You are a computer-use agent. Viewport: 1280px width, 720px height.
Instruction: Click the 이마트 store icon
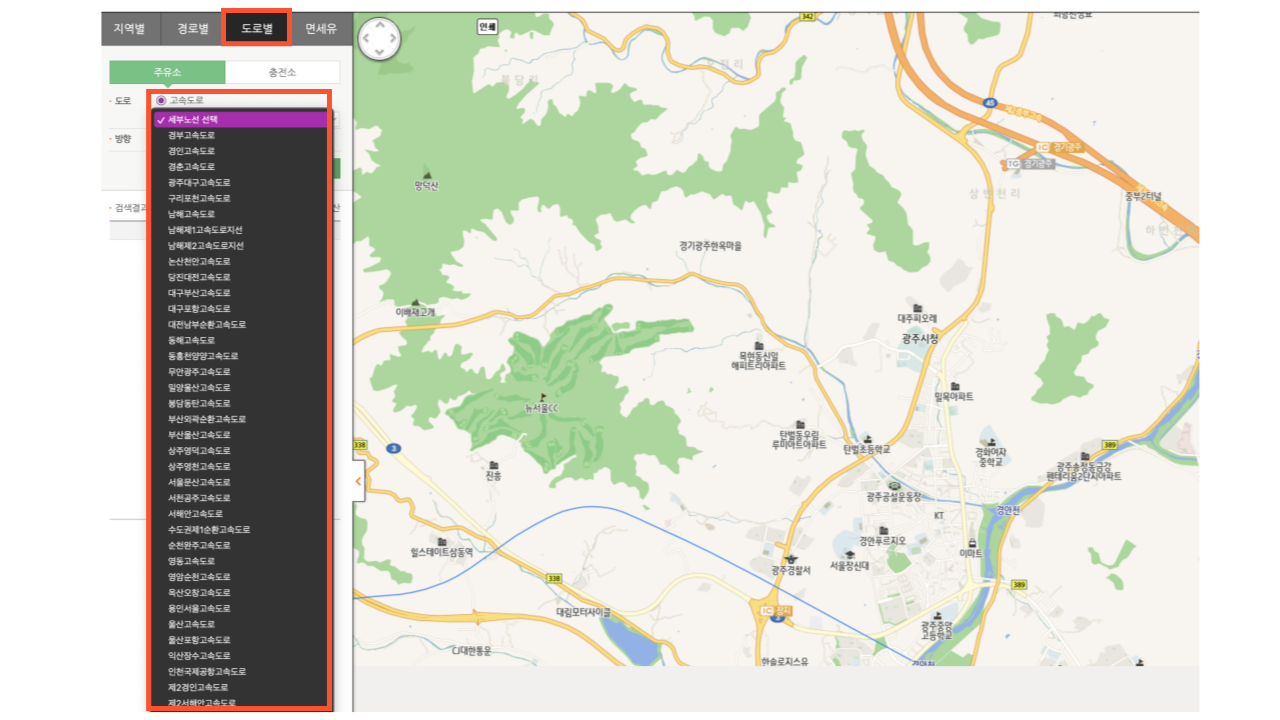pyautogui.click(x=971, y=541)
